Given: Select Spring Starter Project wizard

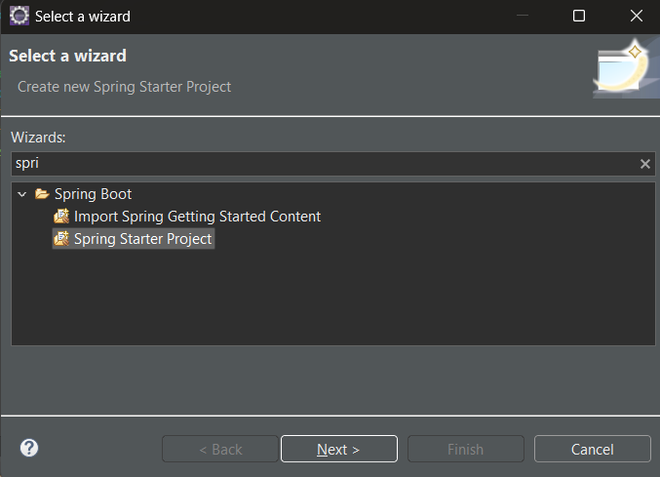Looking at the screenshot, I should click(x=143, y=239).
